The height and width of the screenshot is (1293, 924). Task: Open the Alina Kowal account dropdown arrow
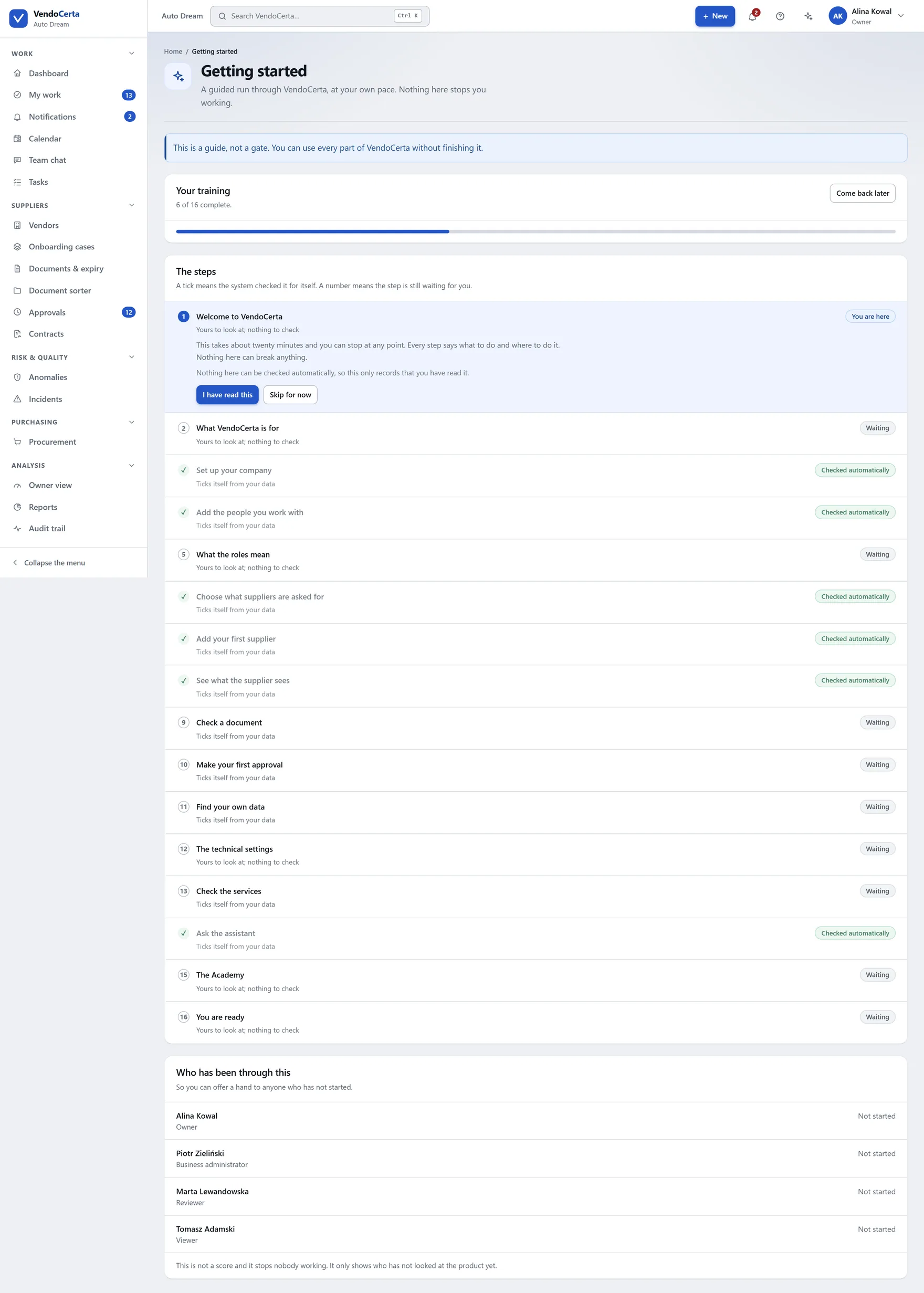(x=901, y=16)
